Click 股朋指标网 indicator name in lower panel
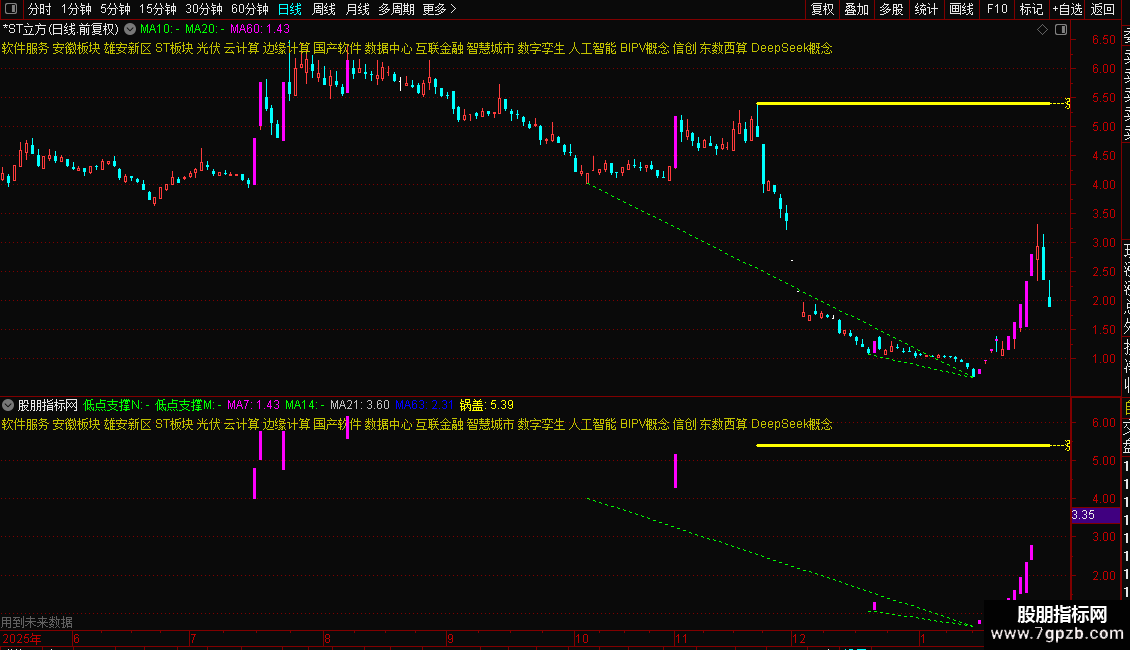 coord(48,405)
